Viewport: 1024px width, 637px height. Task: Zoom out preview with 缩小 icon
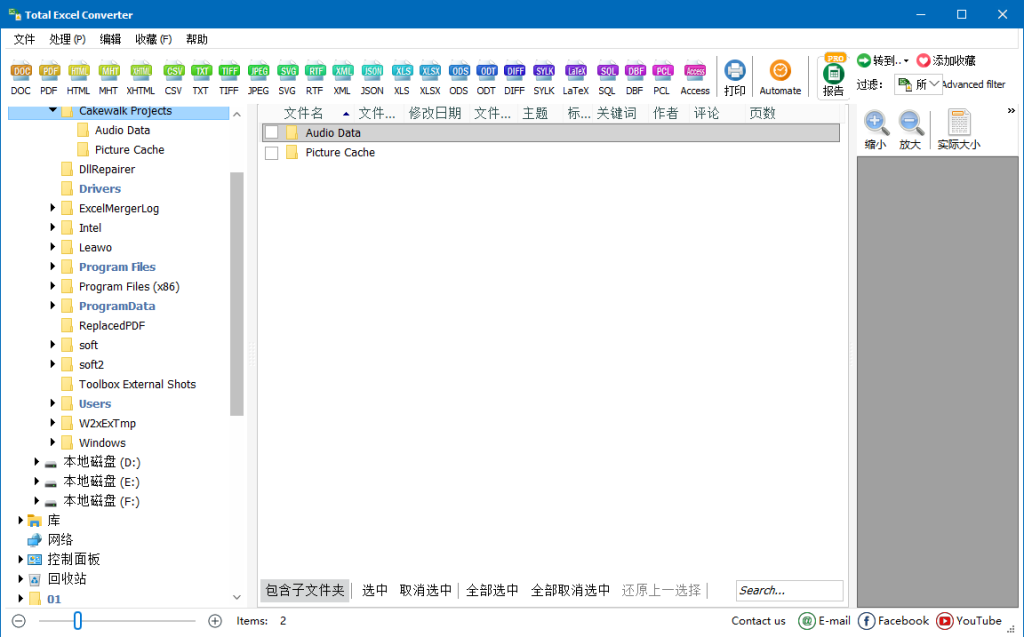(875, 129)
